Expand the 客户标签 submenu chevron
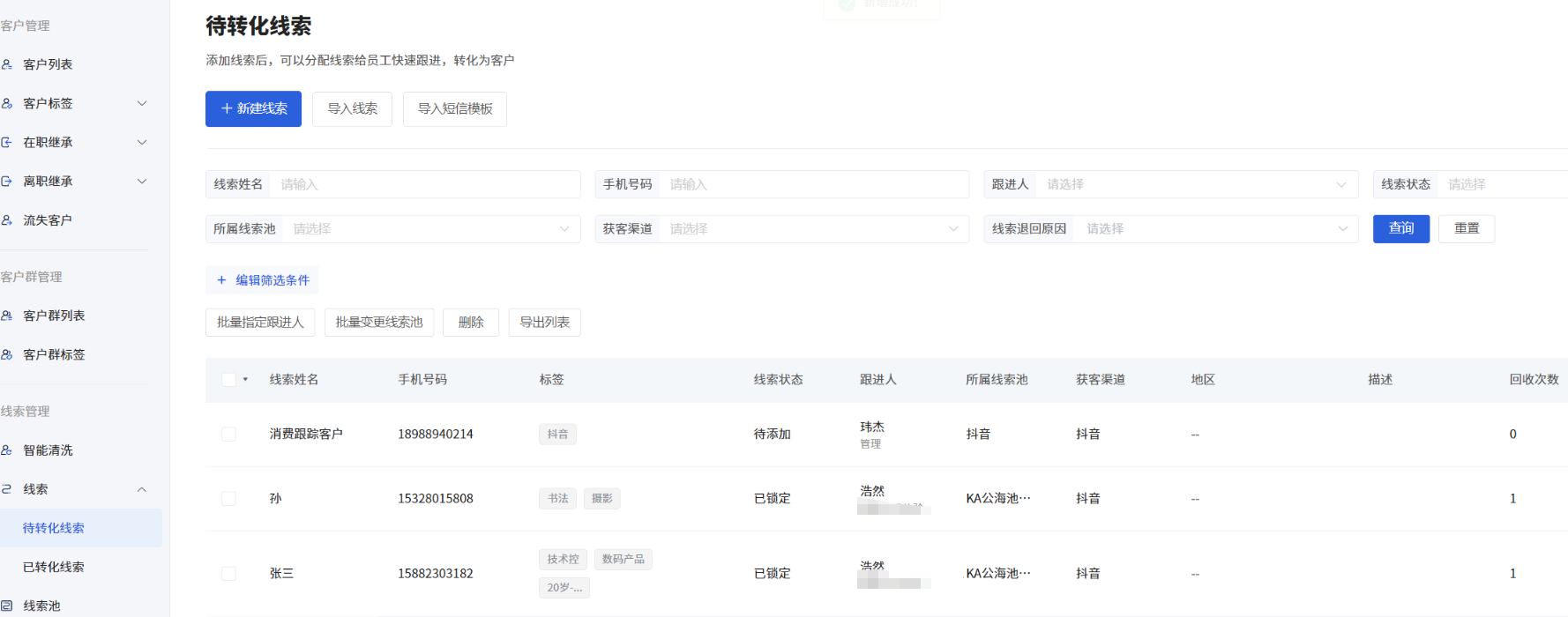The width and height of the screenshot is (1568, 617). [142, 103]
